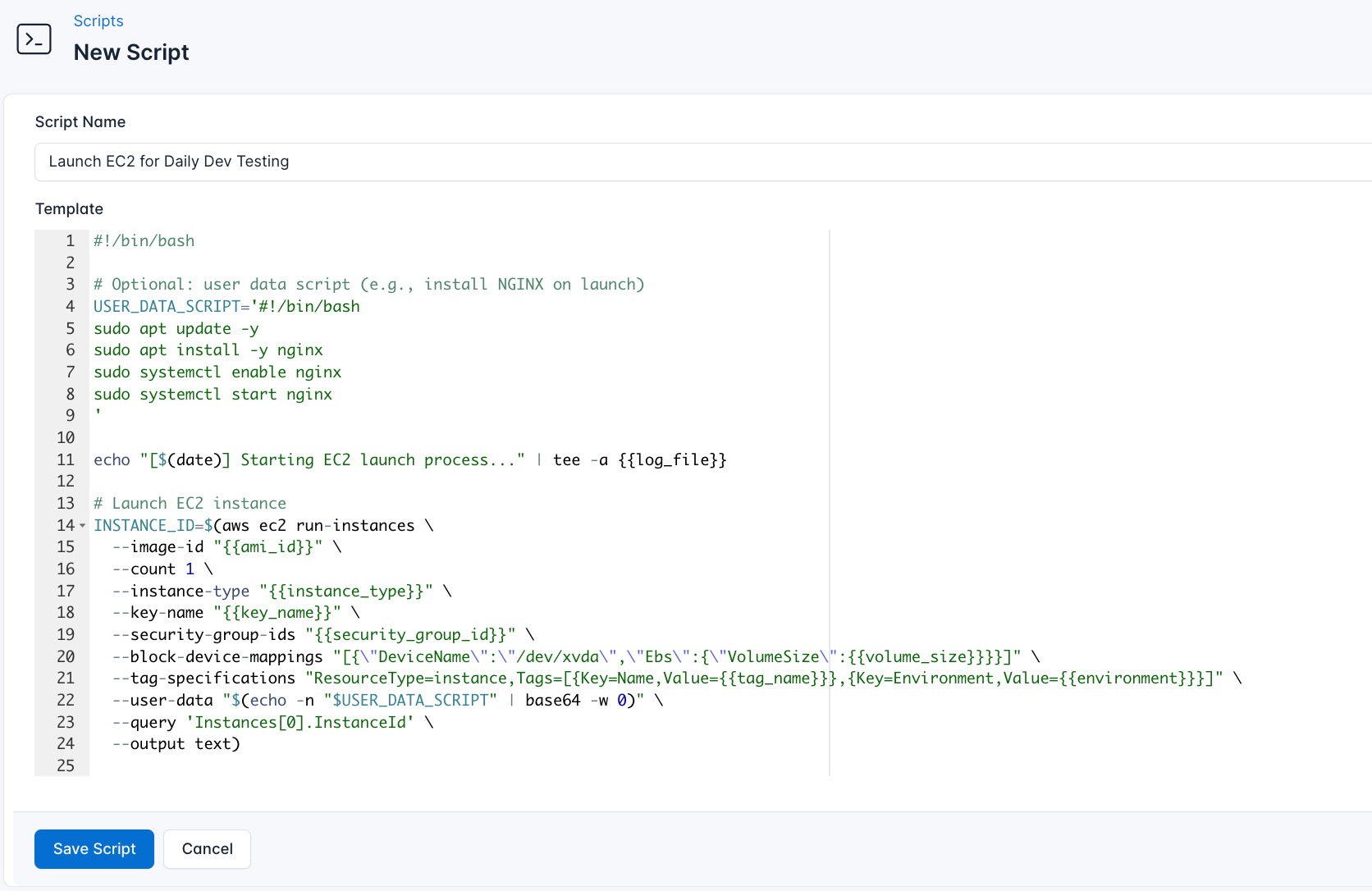
Task: Click the sudo apt install nginx line
Action: pyautogui.click(x=208, y=350)
